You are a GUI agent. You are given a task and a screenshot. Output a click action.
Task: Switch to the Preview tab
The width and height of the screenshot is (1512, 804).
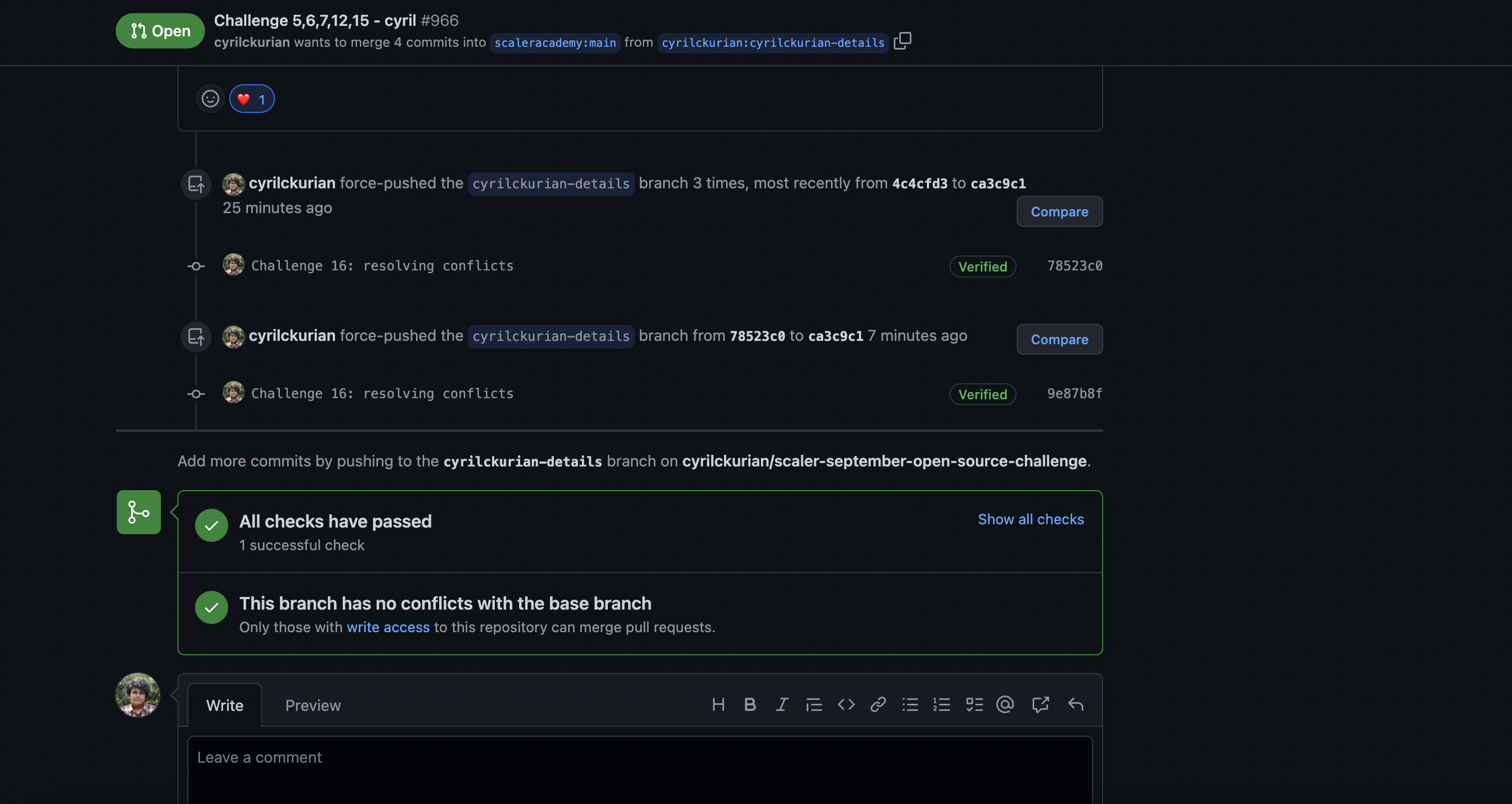pyautogui.click(x=313, y=705)
